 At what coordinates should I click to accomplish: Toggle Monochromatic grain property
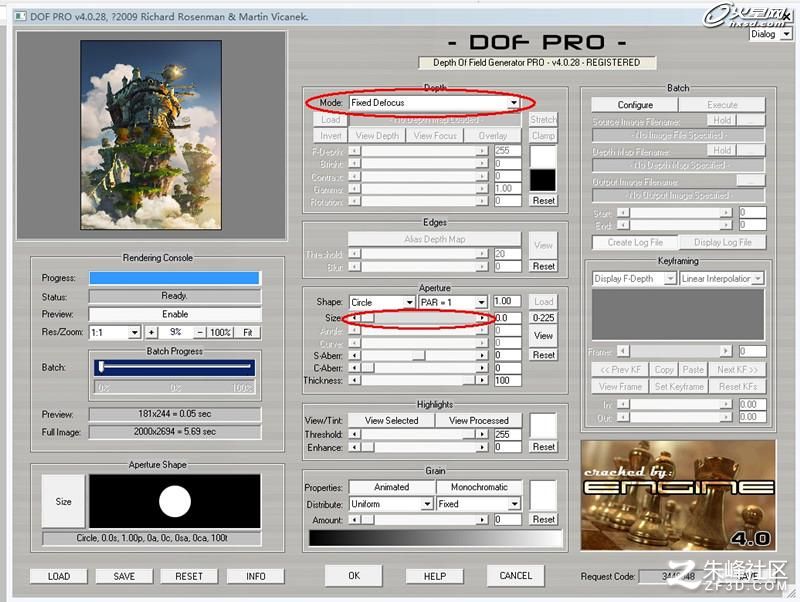480,487
